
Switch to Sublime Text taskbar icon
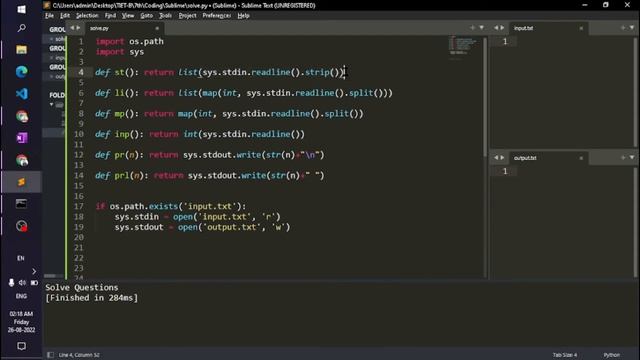(x=21, y=182)
